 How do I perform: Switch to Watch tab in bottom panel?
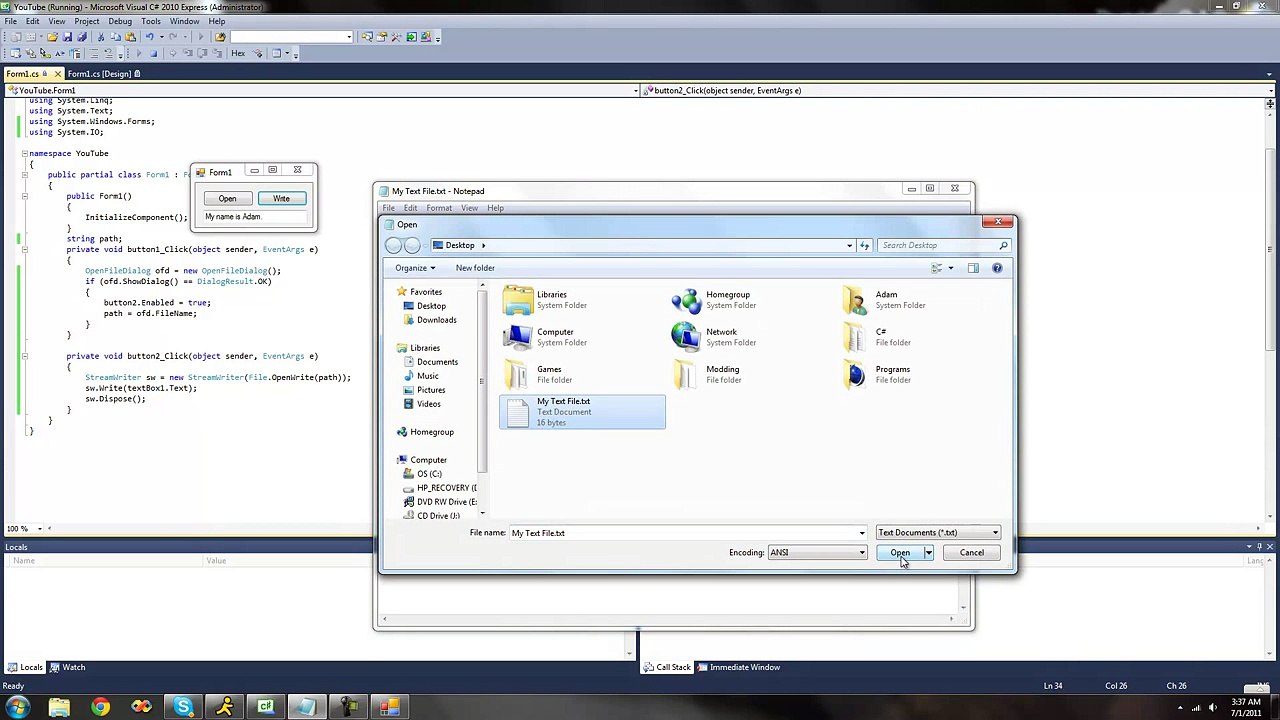coord(68,667)
